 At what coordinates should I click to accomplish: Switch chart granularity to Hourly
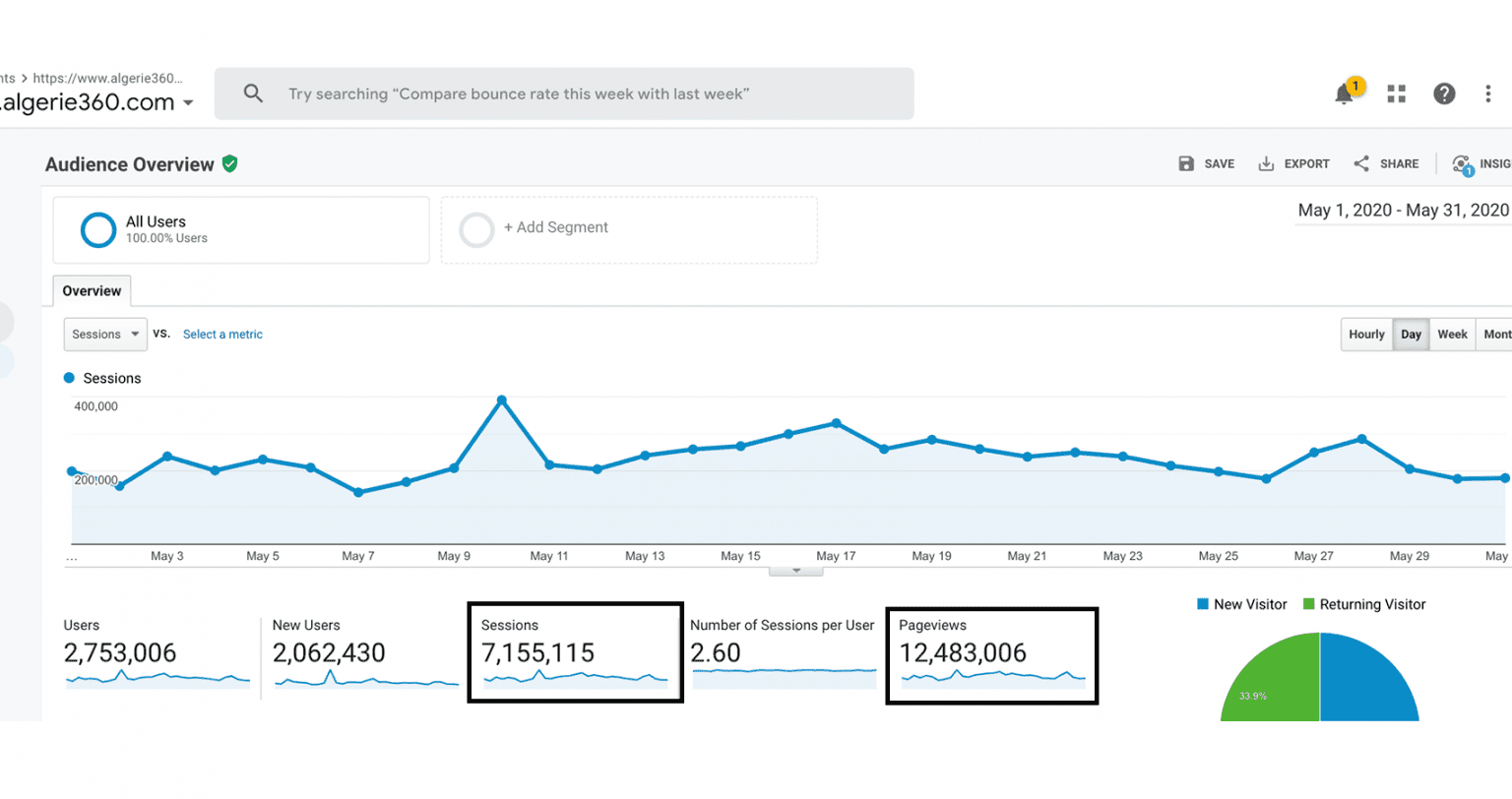(x=1366, y=334)
